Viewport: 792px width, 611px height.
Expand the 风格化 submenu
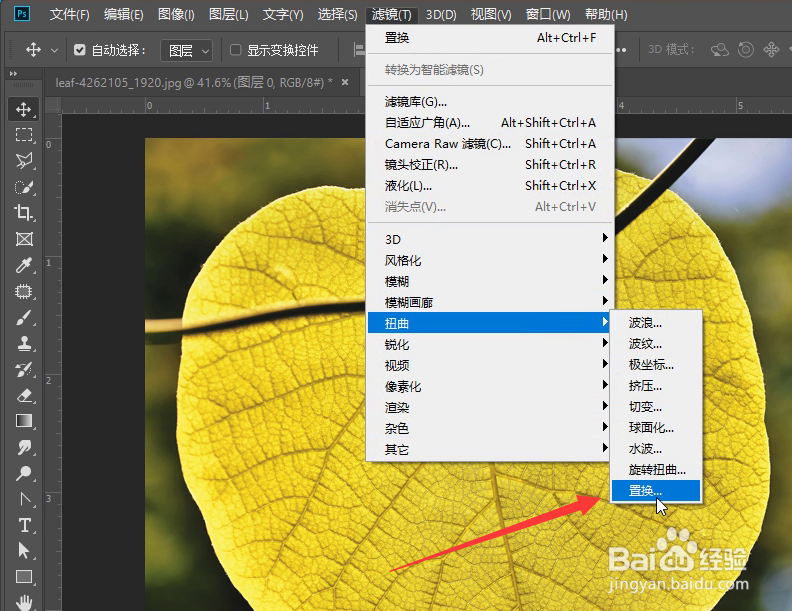click(489, 260)
